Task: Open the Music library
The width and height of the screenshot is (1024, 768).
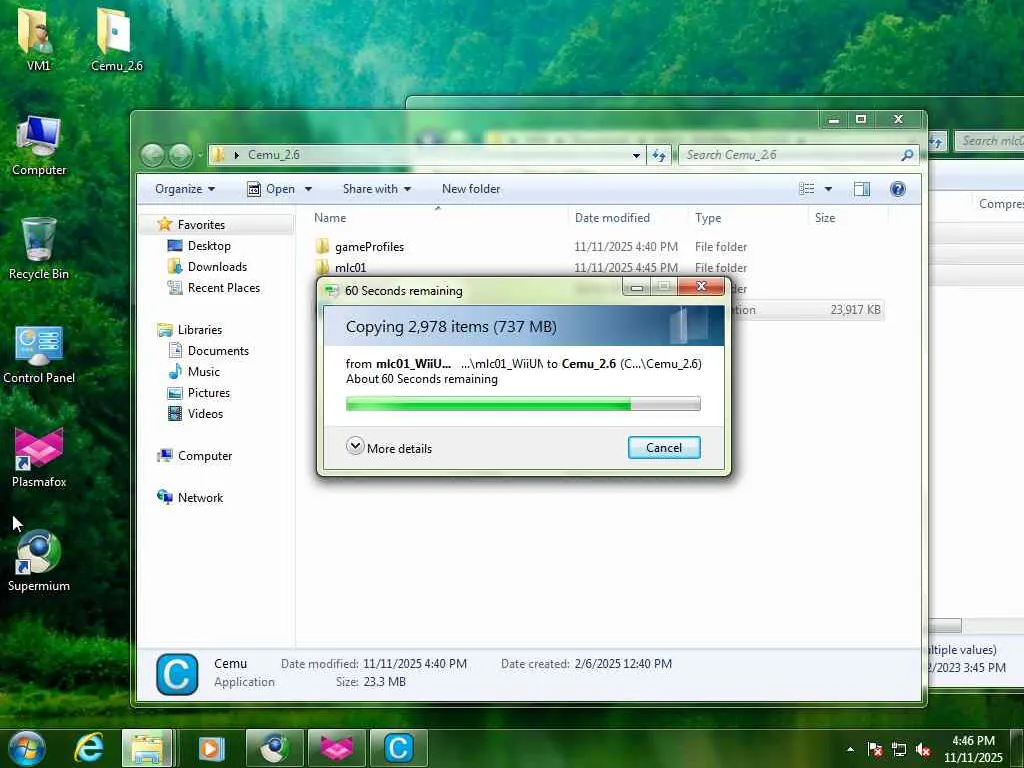Action: pos(204,372)
